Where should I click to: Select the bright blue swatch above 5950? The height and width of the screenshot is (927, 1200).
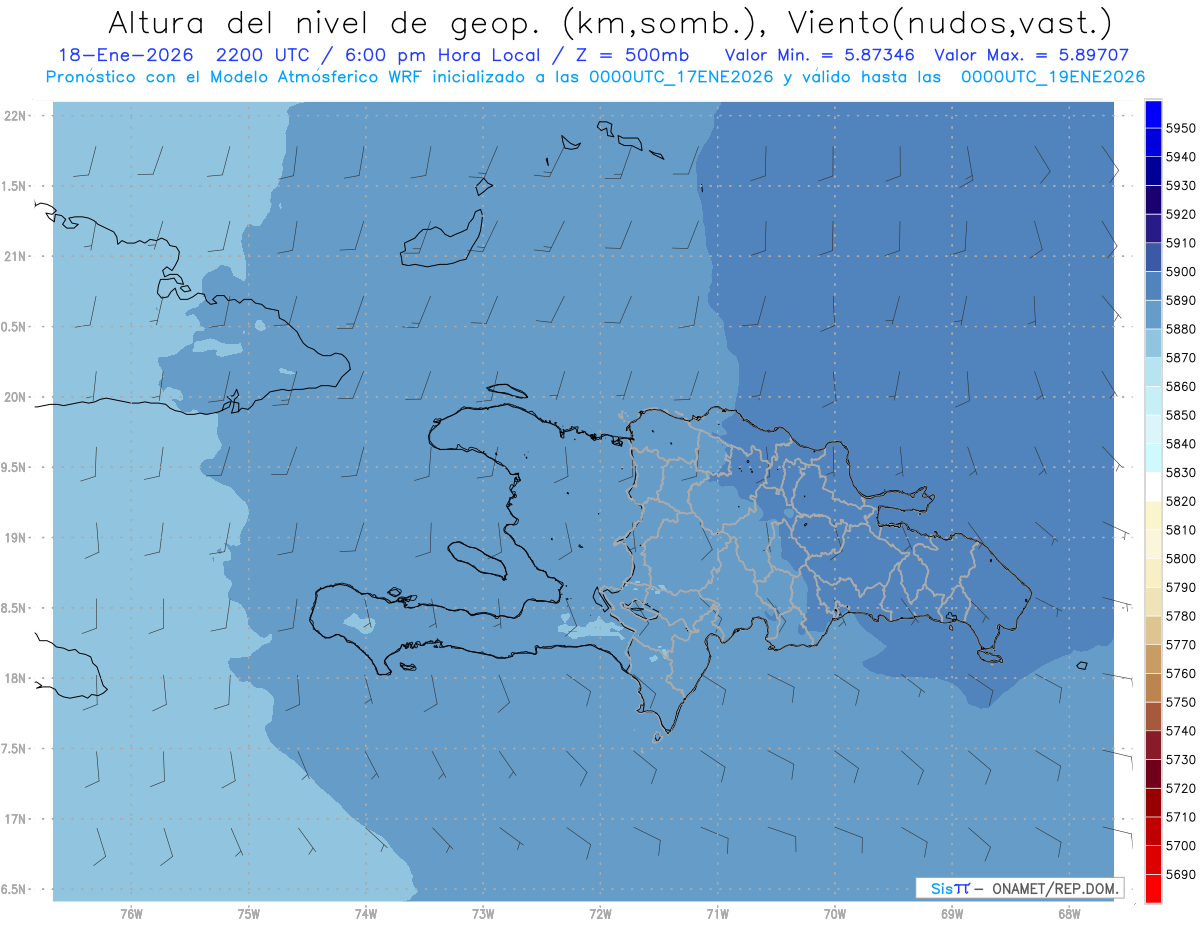pyautogui.click(x=1153, y=114)
